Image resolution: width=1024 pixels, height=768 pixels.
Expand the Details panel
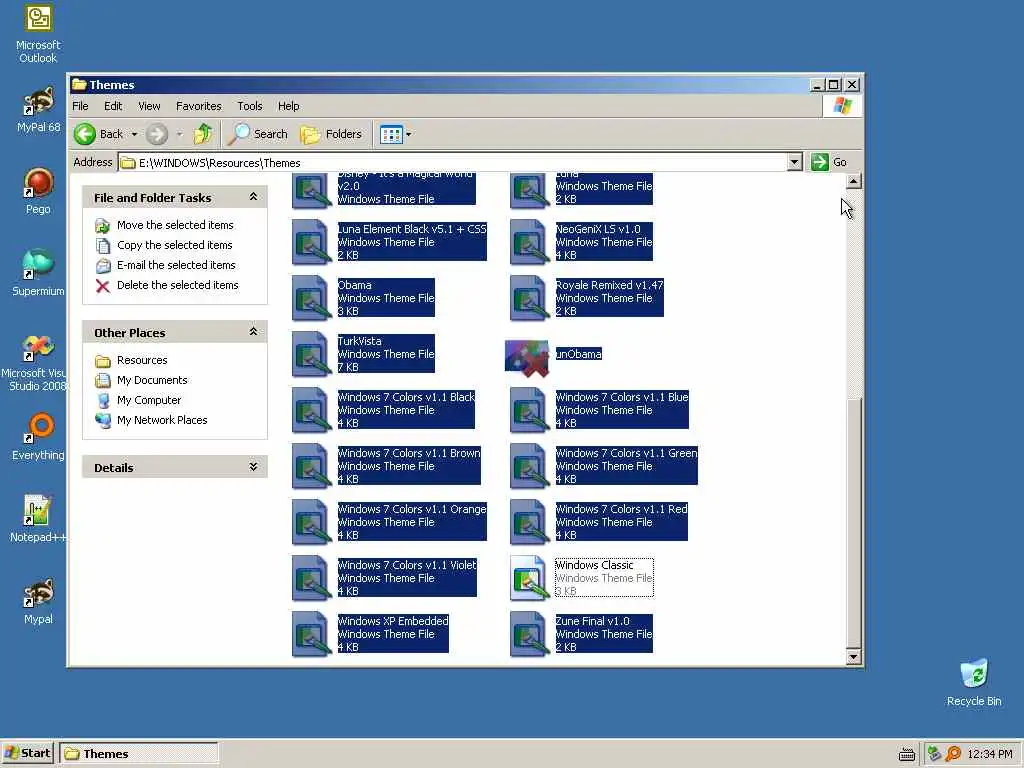point(253,467)
